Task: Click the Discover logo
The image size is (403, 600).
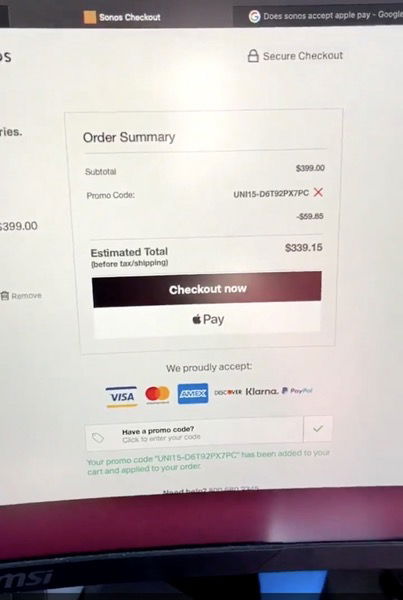Action: 228,392
